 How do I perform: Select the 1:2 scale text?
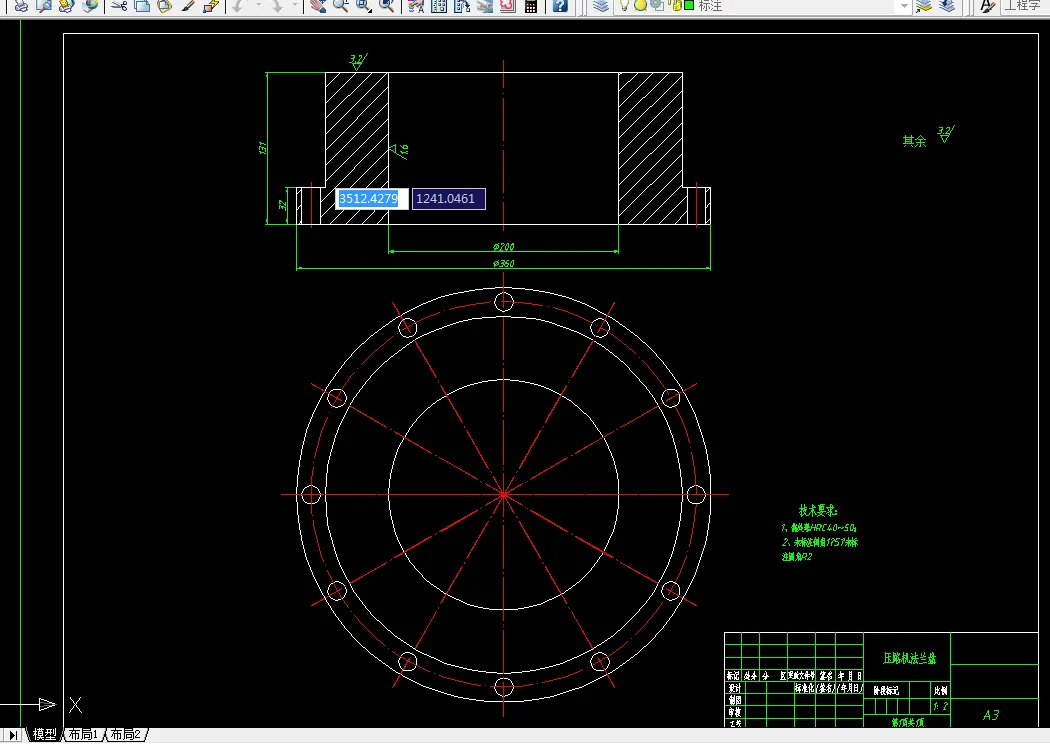tap(941, 706)
